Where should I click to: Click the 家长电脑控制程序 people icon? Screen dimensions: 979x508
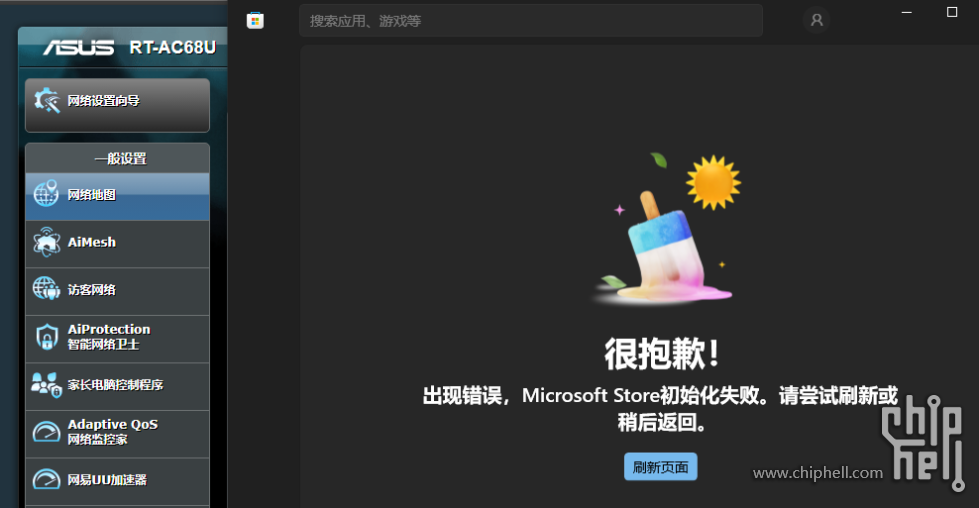point(46,384)
